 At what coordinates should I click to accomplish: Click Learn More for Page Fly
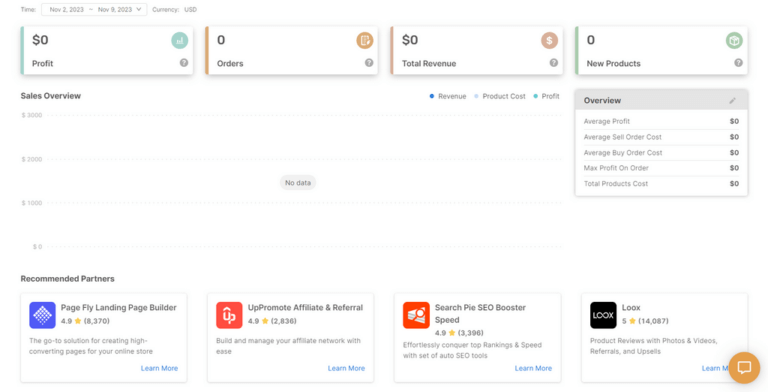point(159,368)
